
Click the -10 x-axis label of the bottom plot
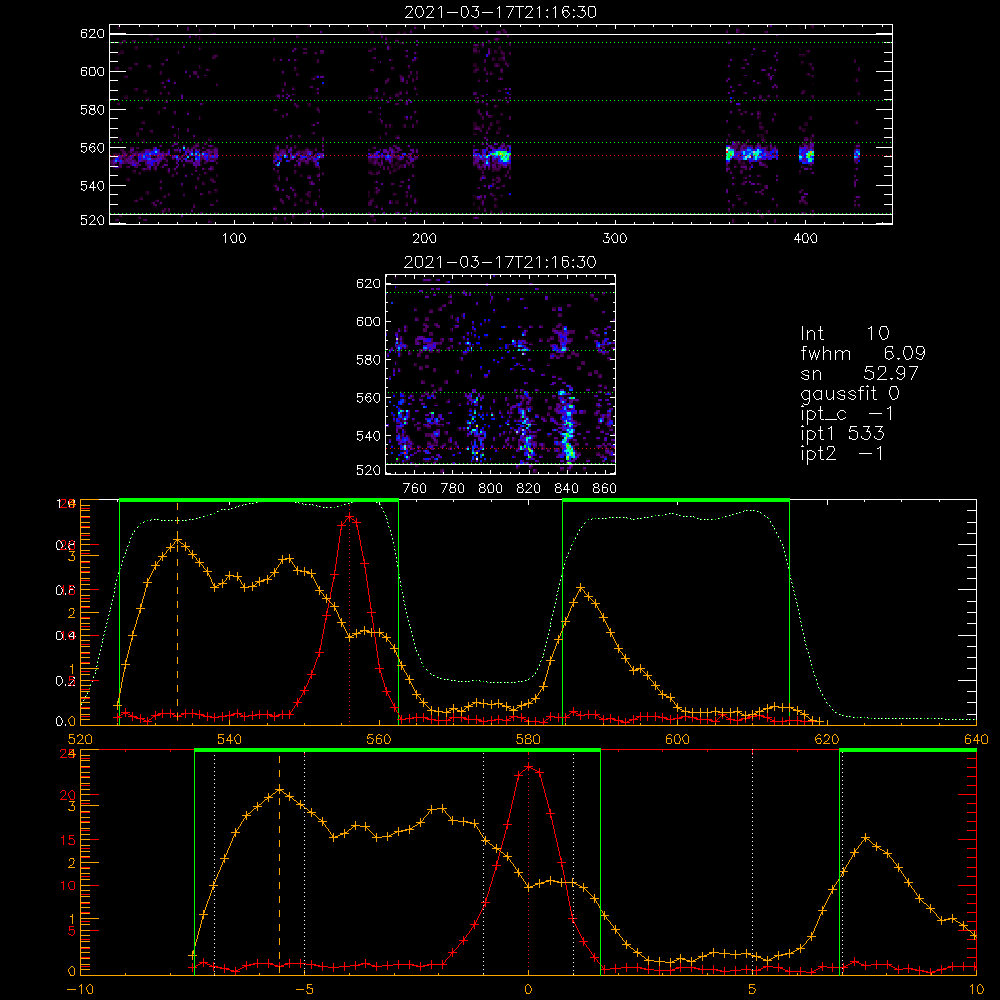(x=80, y=990)
